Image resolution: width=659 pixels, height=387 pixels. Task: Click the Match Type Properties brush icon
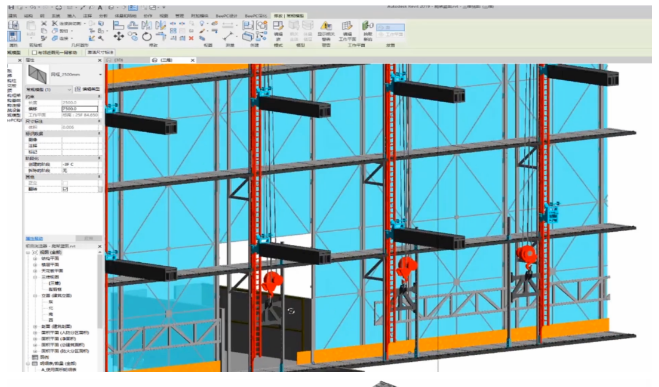pyautogui.click(x=44, y=38)
